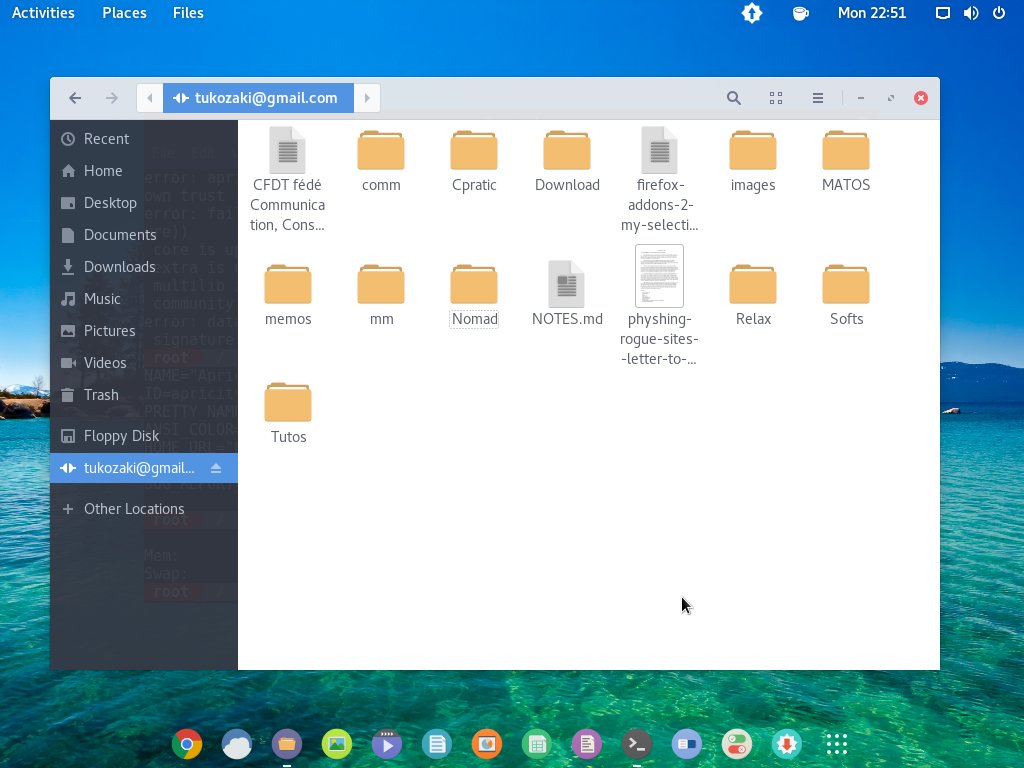
Task: Open Other Locations from the sidebar
Action: coord(134,508)
